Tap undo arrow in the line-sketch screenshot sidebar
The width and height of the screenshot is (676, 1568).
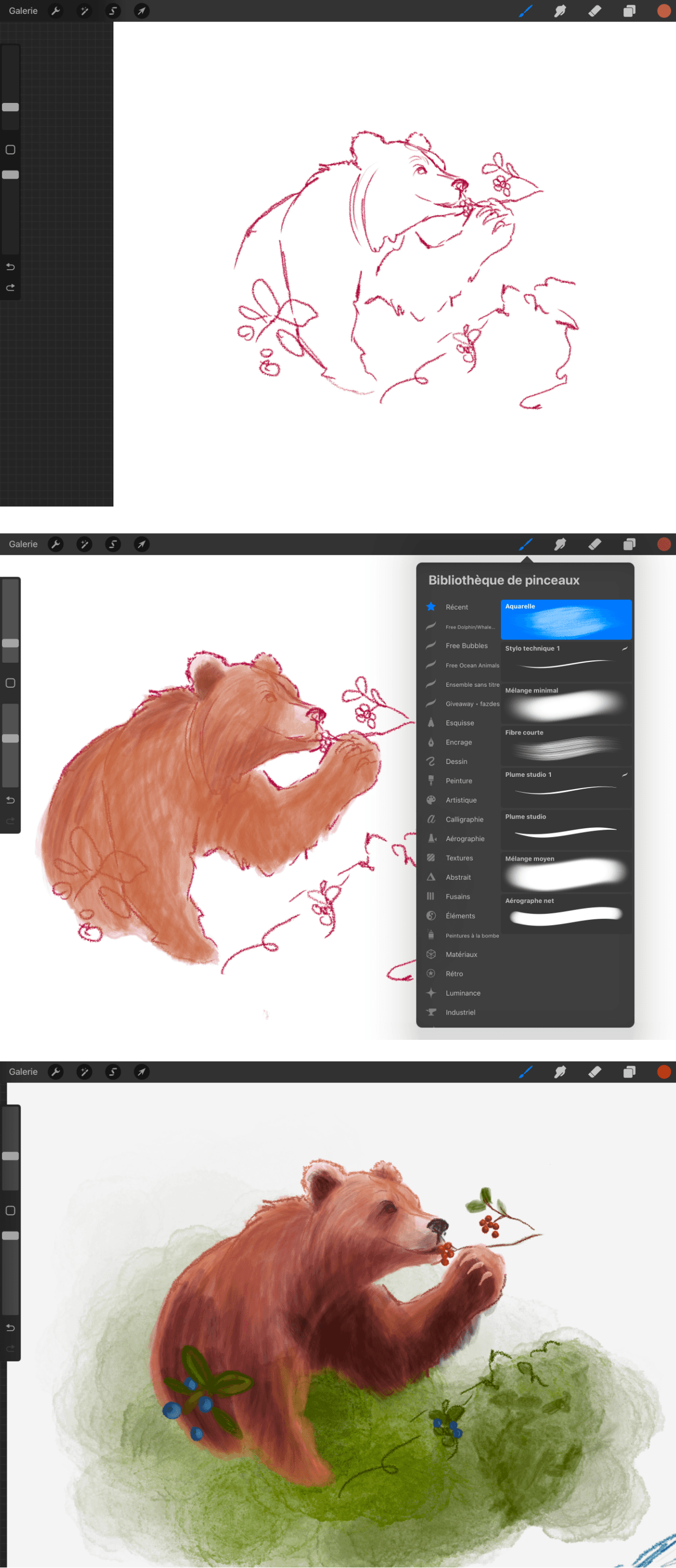(10, 267)
